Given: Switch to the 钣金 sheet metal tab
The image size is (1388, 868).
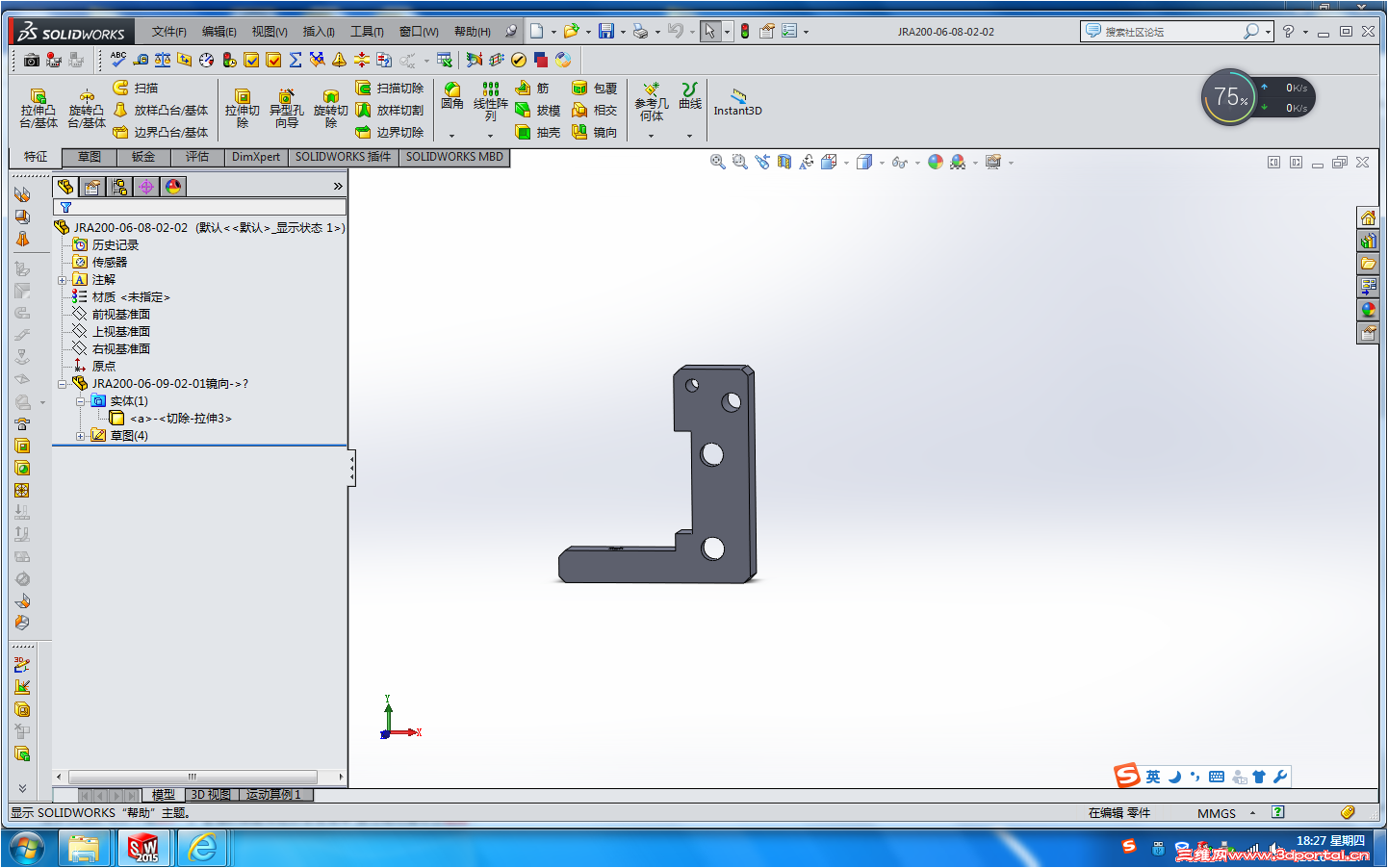Looking at the screenshot, I should [143, 157].
